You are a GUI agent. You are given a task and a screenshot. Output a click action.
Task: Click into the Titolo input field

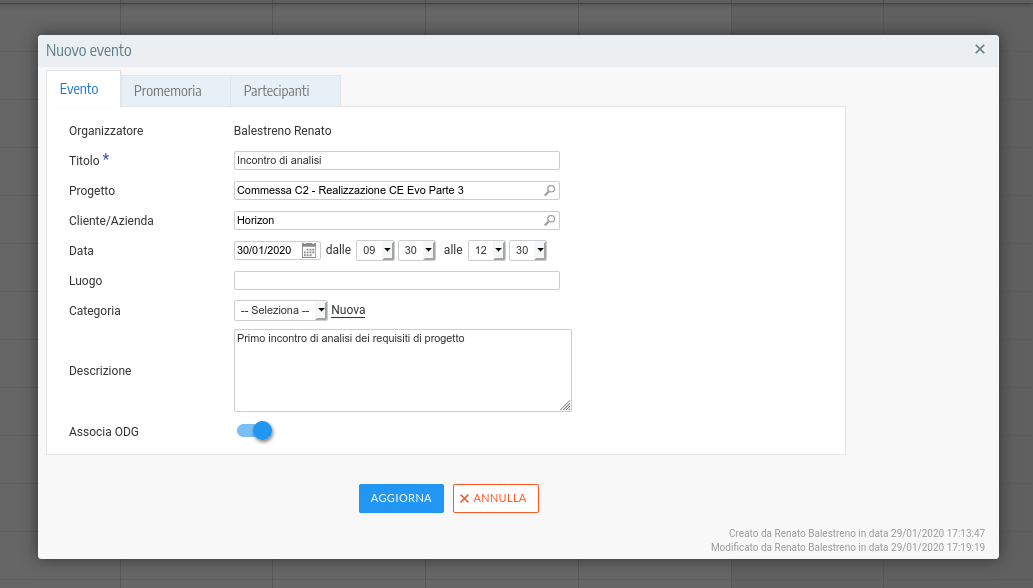tap(396, 160)
